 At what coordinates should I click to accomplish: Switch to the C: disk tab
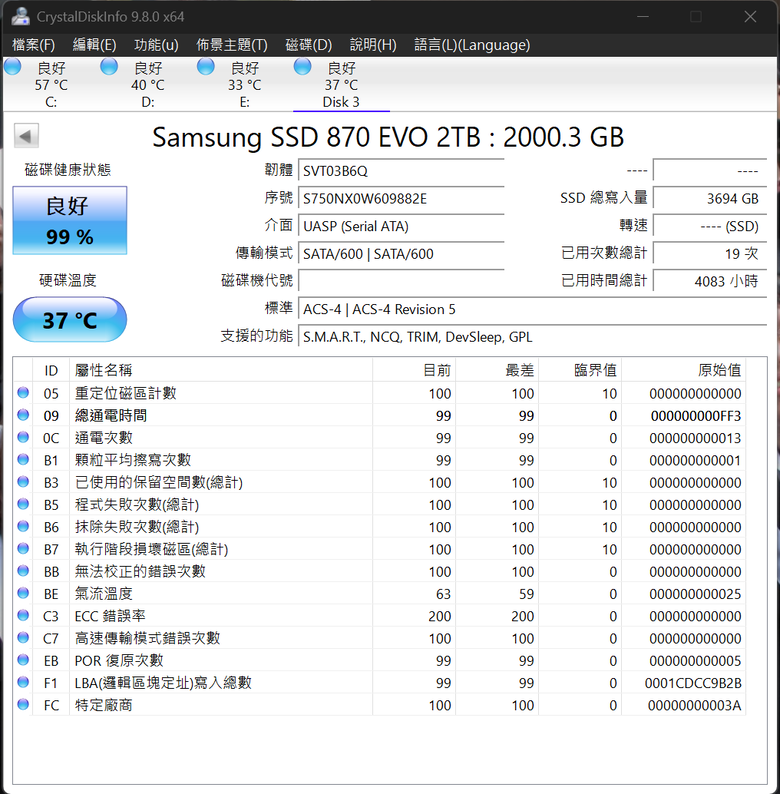point(51,85)
